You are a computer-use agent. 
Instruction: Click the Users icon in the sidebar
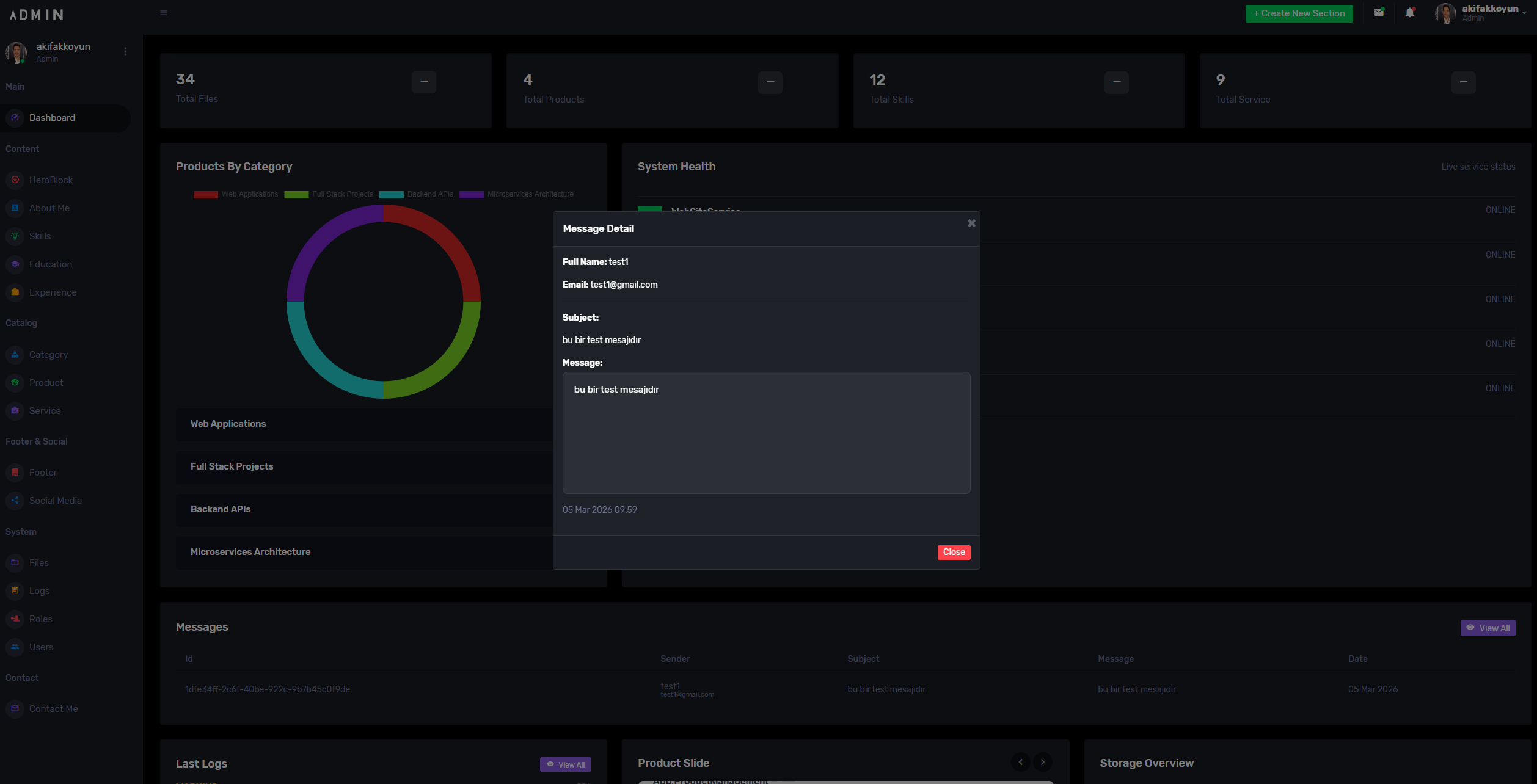point(15,647)
